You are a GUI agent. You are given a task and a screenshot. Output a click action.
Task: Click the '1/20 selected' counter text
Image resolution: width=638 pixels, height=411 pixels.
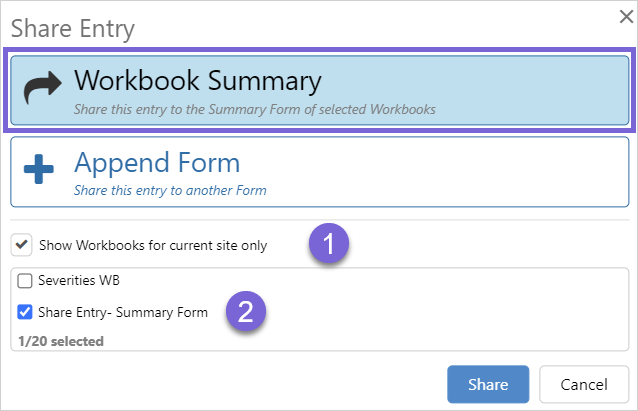click(61, 341)
